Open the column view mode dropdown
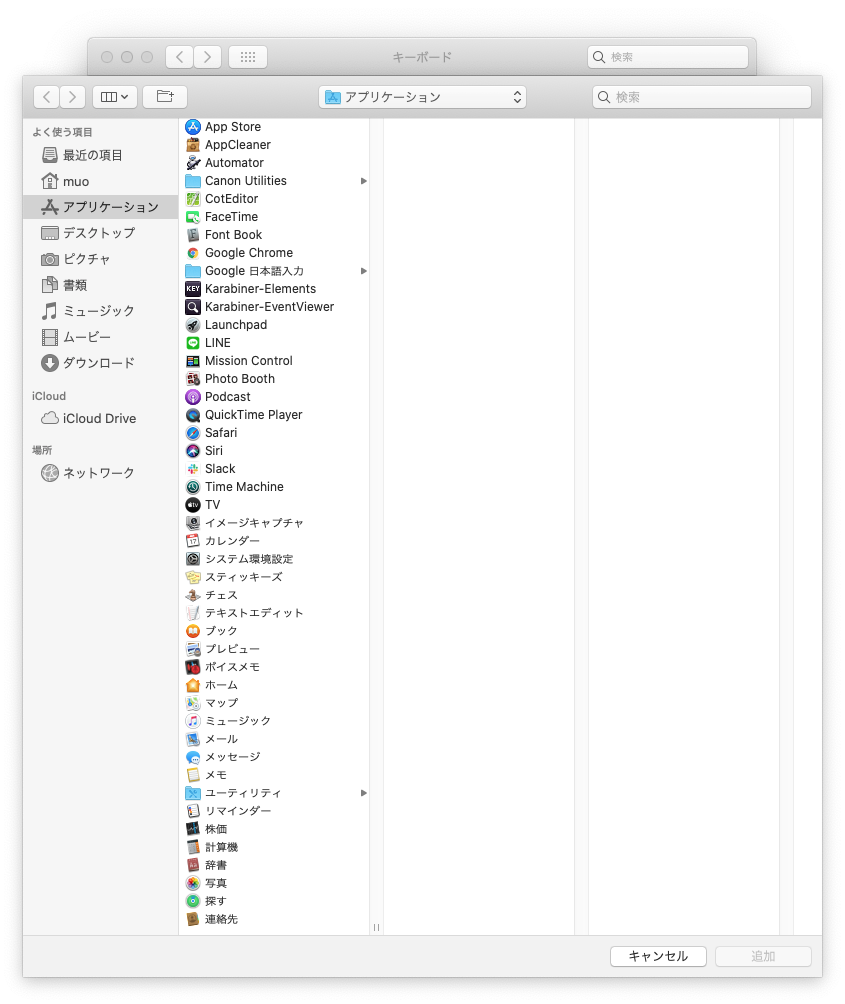 (x=115, y=97)
